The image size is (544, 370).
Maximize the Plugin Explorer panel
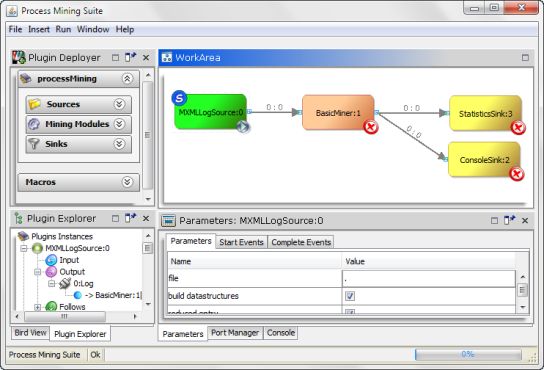pos(116,218)
